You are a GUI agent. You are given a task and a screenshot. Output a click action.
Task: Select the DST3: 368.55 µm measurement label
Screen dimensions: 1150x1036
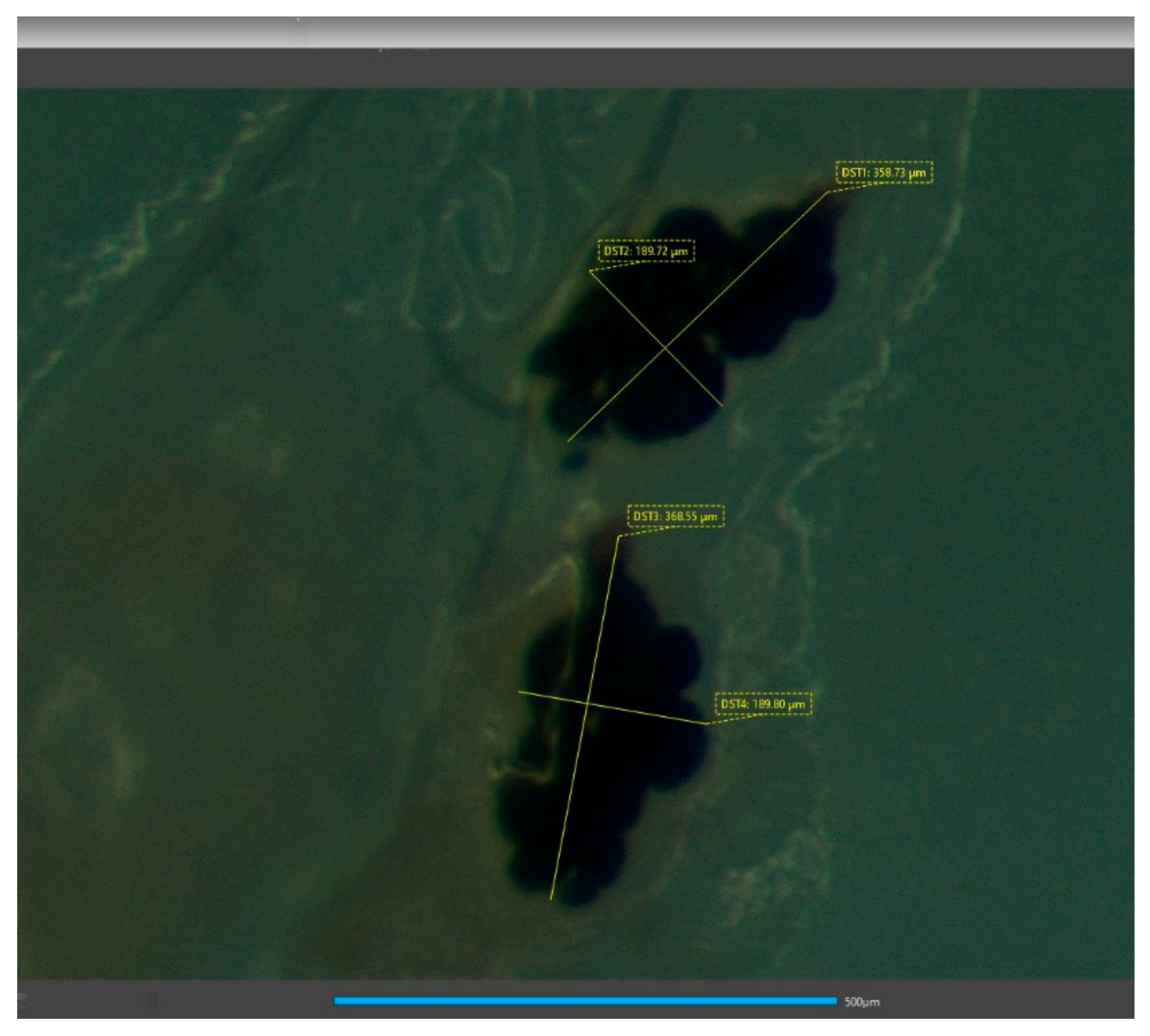(675, 517)
